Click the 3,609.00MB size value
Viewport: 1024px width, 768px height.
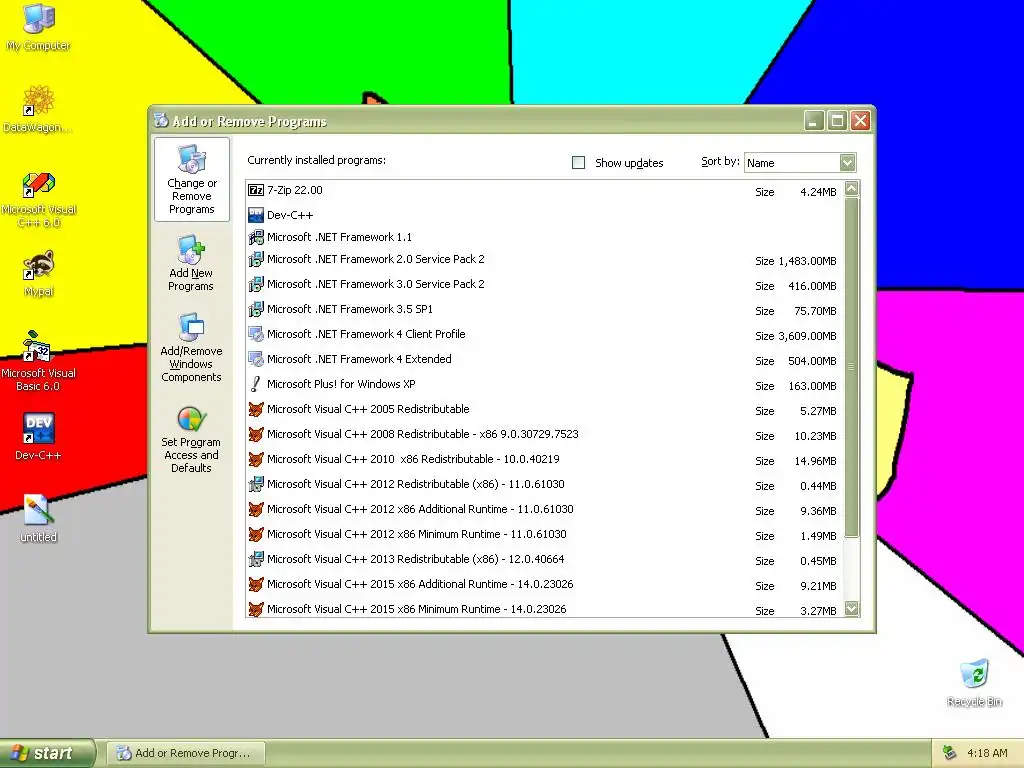pyautogui.click(x=807, y=336)
